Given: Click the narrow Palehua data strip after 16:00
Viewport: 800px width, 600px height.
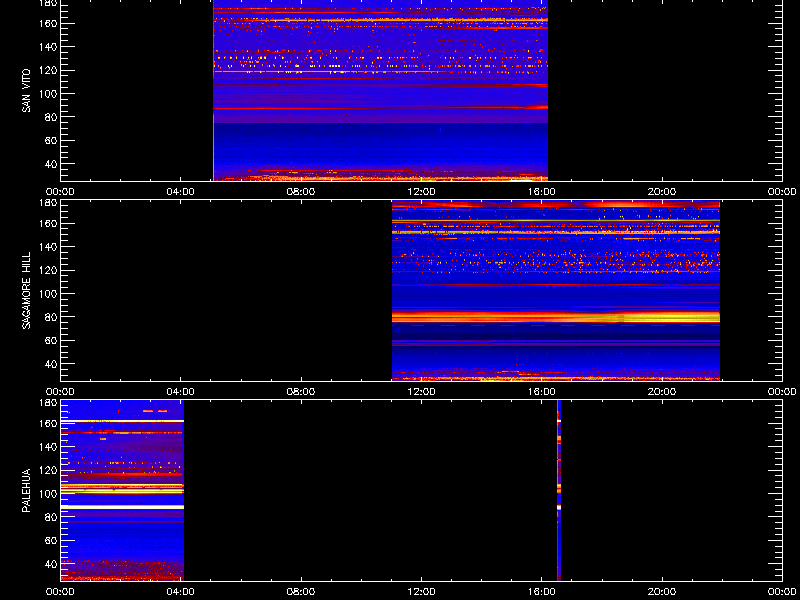Looking at the screenshot, I should click(x=559, y=490).
